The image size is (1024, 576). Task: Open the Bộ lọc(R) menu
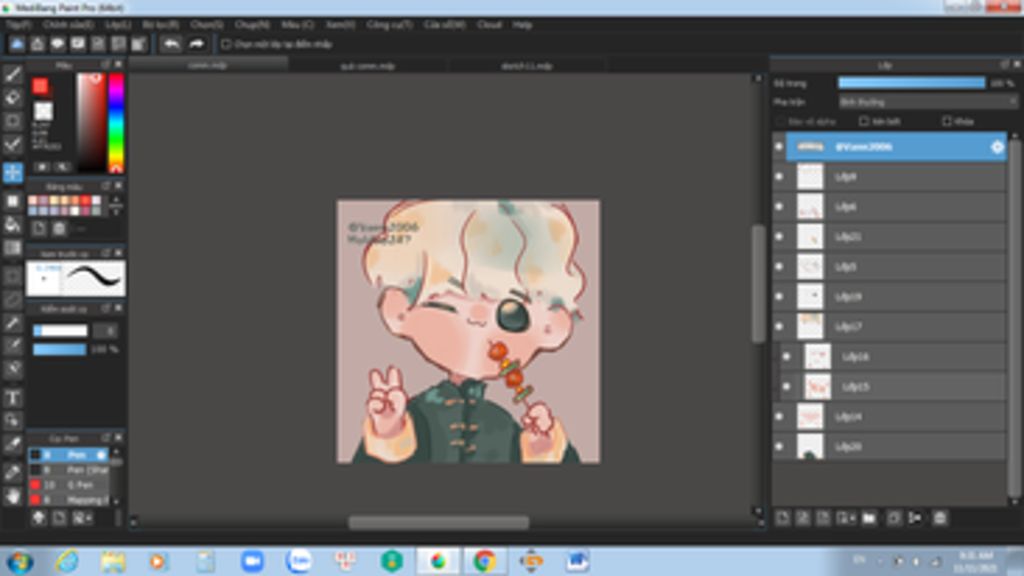point(161,25)
